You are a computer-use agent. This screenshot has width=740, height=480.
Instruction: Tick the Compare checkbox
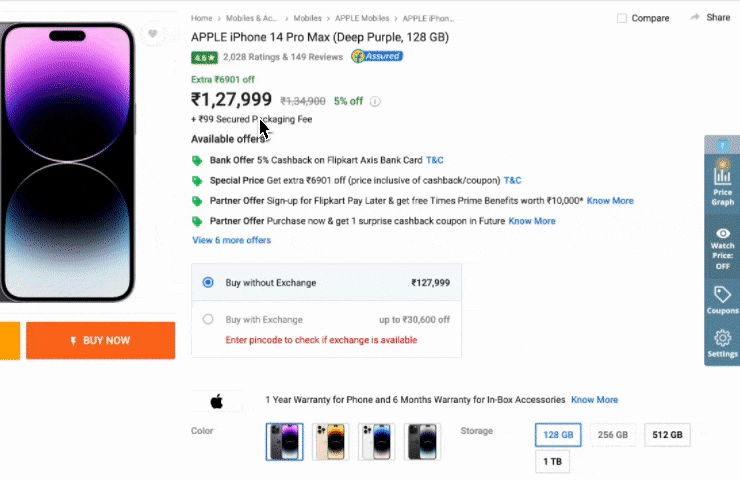pyautogui.click(x=622, y=18)
